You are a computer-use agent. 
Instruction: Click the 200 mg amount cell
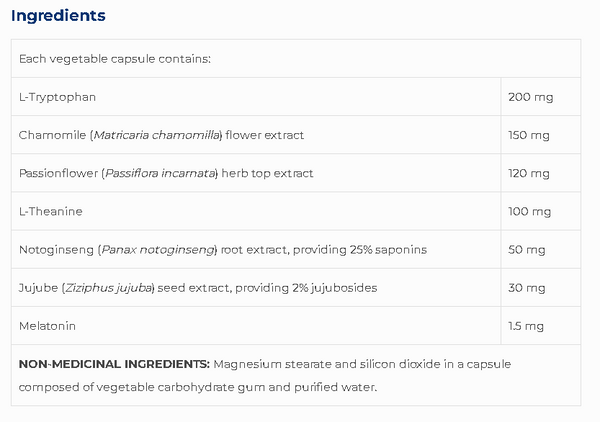[541, 97]
